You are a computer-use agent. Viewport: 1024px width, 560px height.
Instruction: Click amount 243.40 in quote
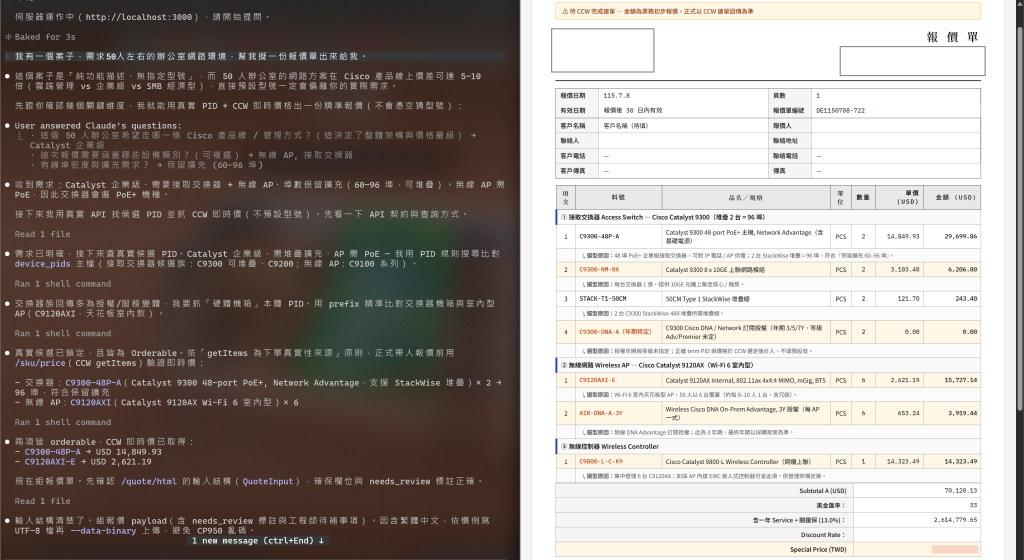coord(966,299)
